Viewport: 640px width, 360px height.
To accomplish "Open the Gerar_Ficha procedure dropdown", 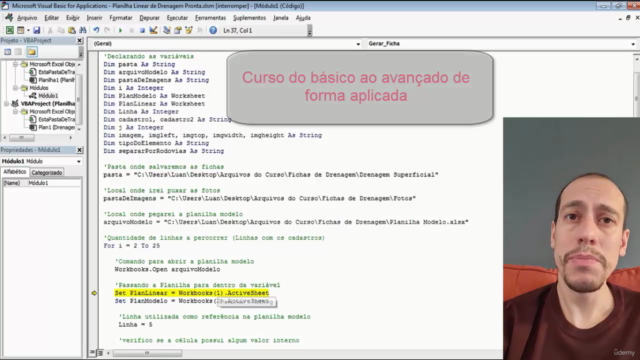I will pyautogui.click(x=633, y=44).
